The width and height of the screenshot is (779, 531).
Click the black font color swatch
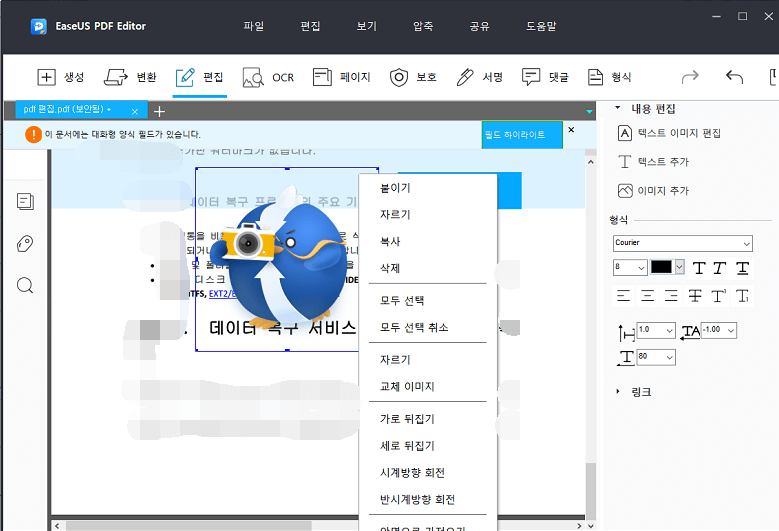[661, 267]
